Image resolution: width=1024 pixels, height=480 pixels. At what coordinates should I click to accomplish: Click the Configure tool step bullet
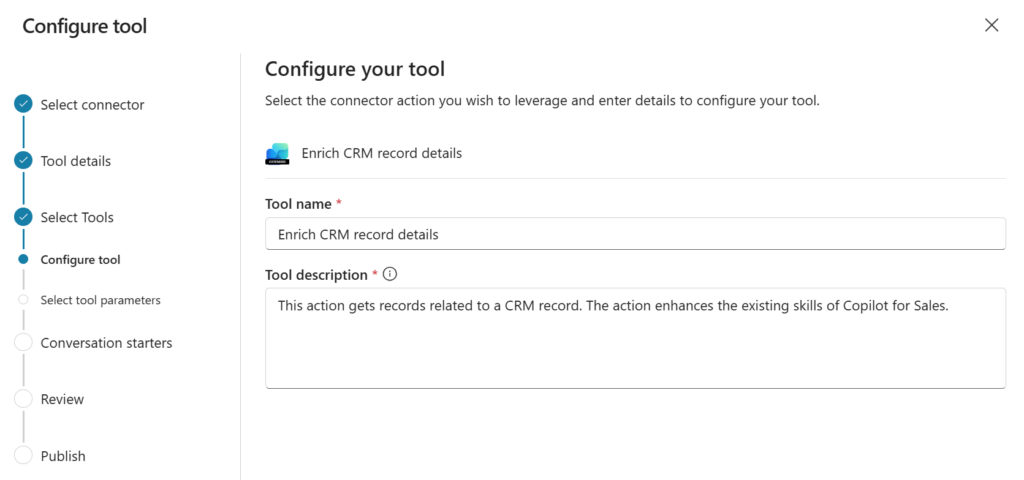(23, 260)
